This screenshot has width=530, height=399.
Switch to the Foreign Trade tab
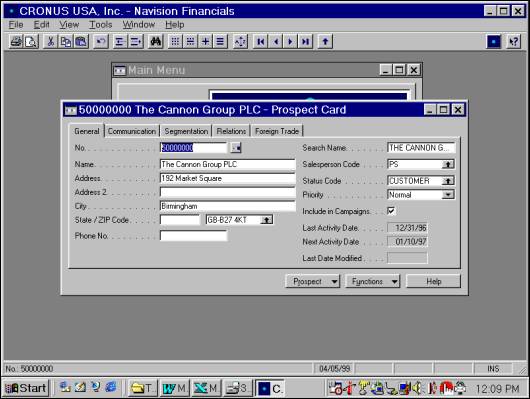tap(277, 131)
